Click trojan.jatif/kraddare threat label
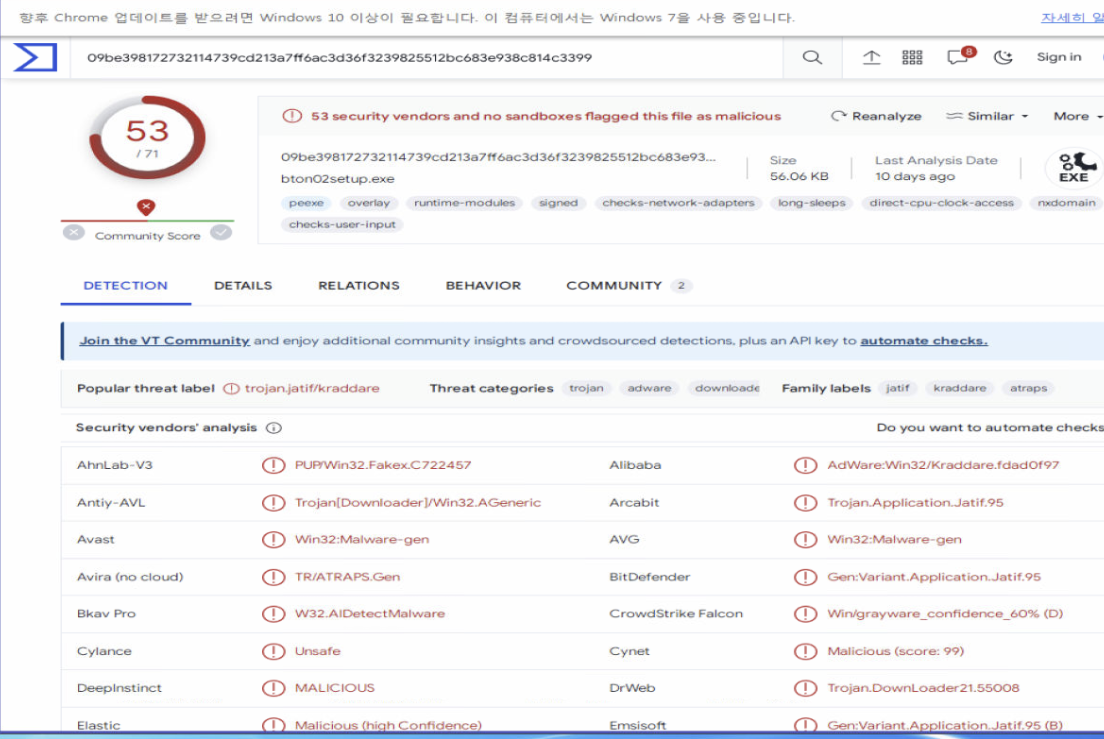 pyautogui.click(x=312, y=389)
